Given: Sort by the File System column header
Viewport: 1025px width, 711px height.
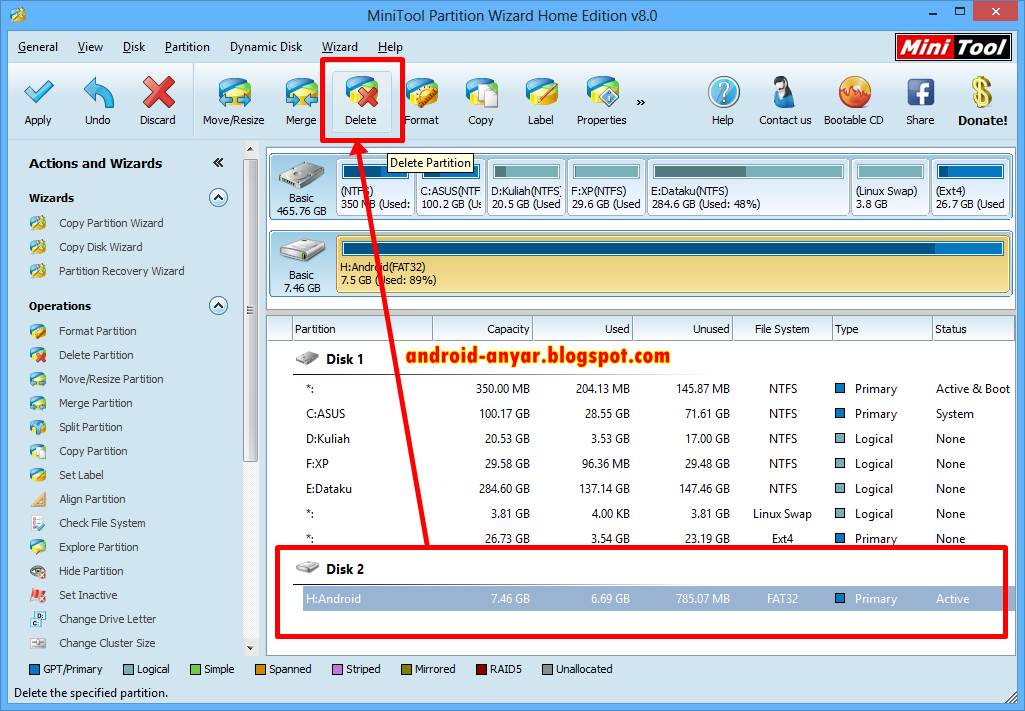Looking at the screenshot, I should coord(782,329).
